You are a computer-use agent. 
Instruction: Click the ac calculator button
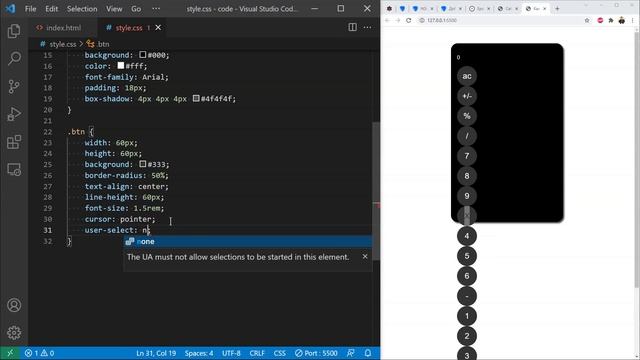467,76
